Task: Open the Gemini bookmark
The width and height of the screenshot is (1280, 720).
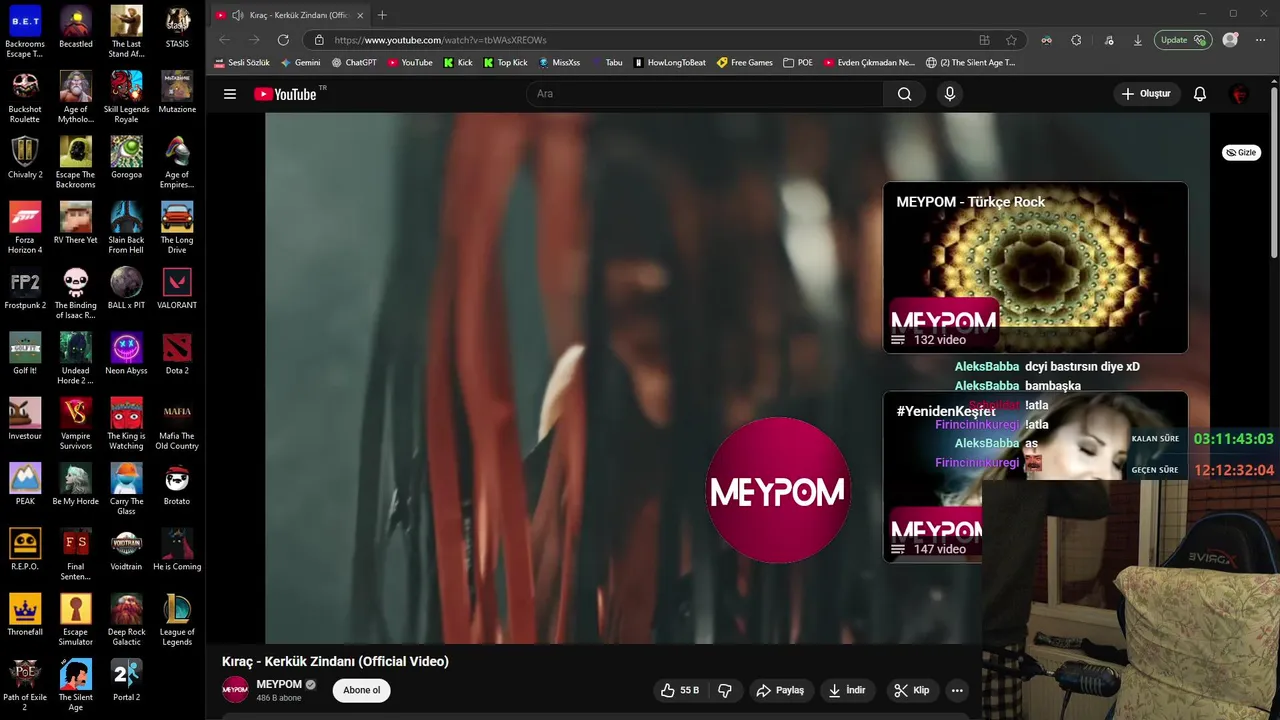Action: (x=300, y=62)
